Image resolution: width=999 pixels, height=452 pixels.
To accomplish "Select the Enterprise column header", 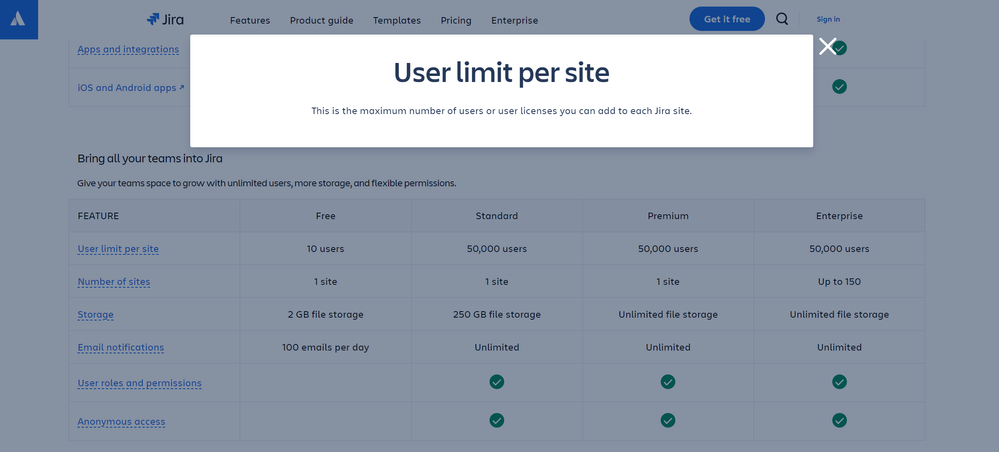I will [x=839, y=215].
